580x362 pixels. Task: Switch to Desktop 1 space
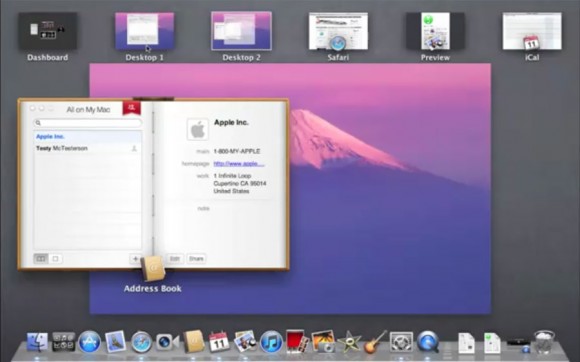[x=144, y=31]
